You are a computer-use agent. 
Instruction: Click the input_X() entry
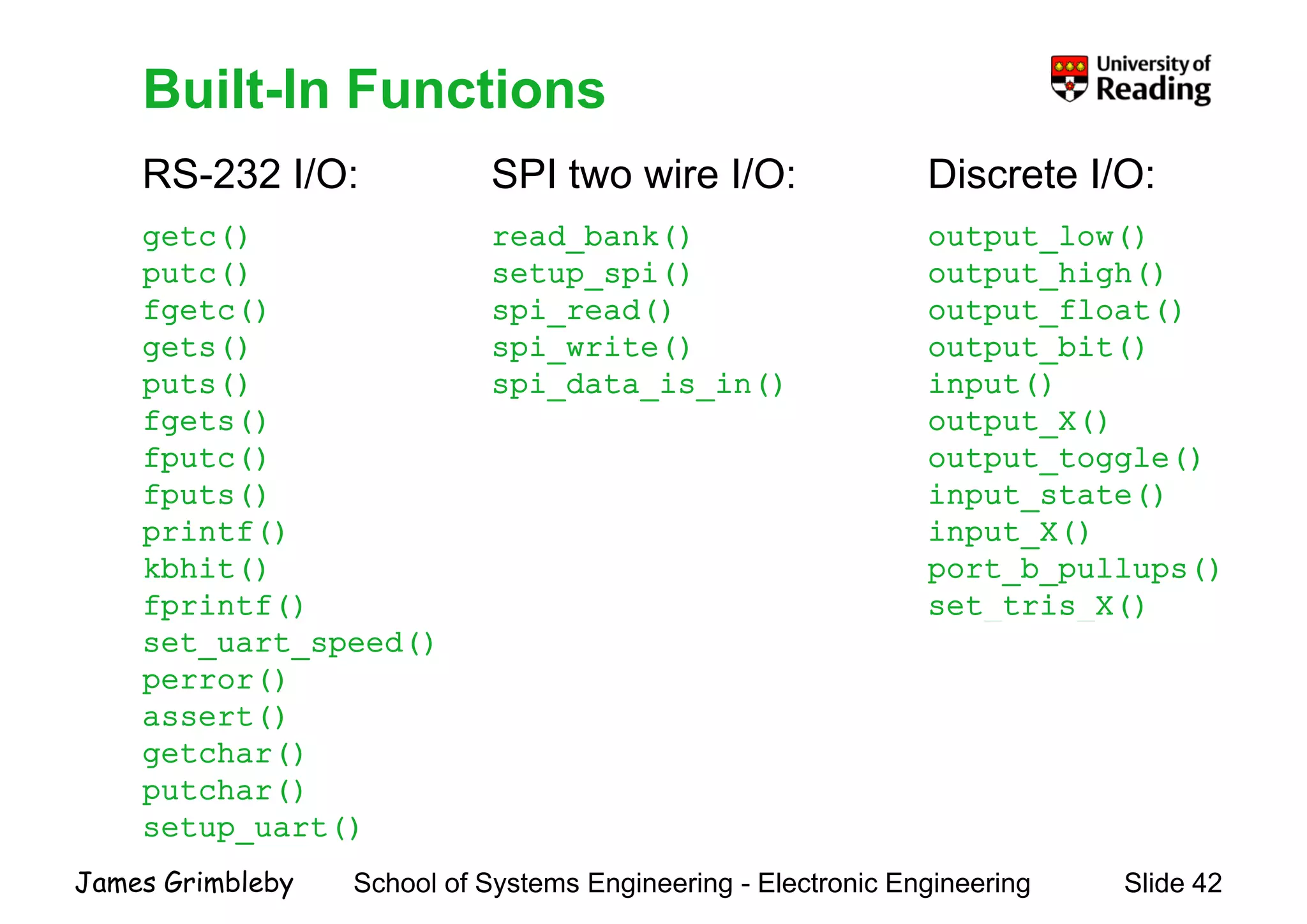(x=1009, y=533)
